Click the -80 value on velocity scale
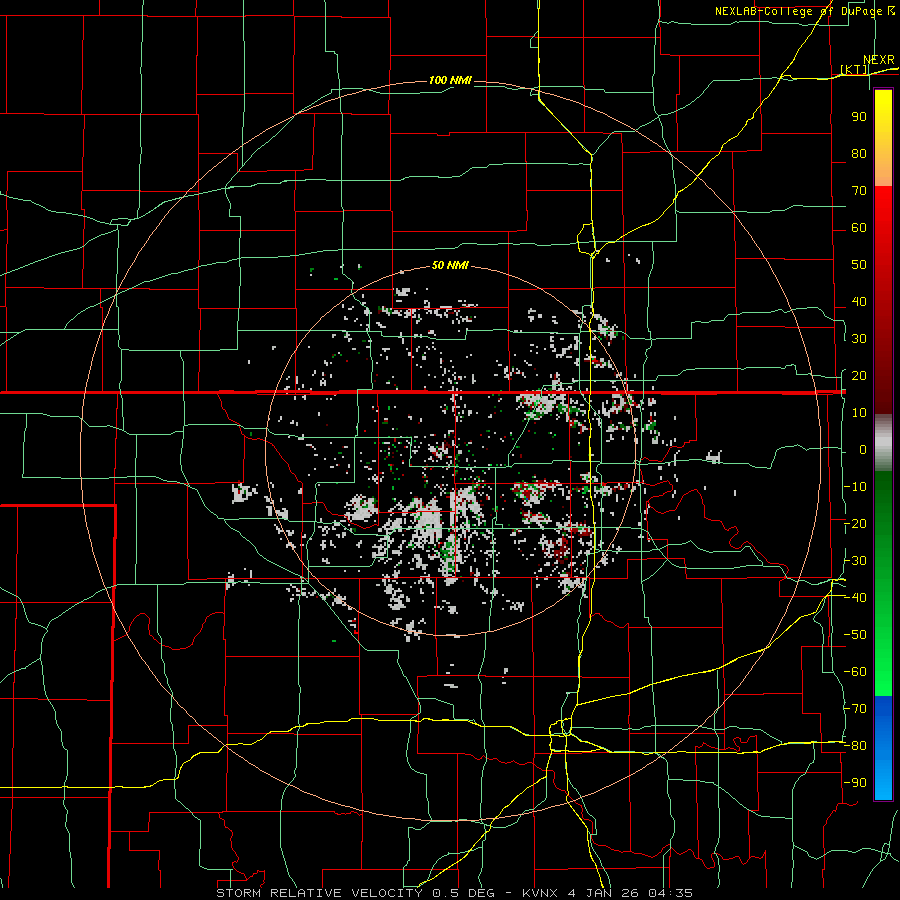Image resolution: width=900 pixels, height=900 pixels. click(855, 746)
